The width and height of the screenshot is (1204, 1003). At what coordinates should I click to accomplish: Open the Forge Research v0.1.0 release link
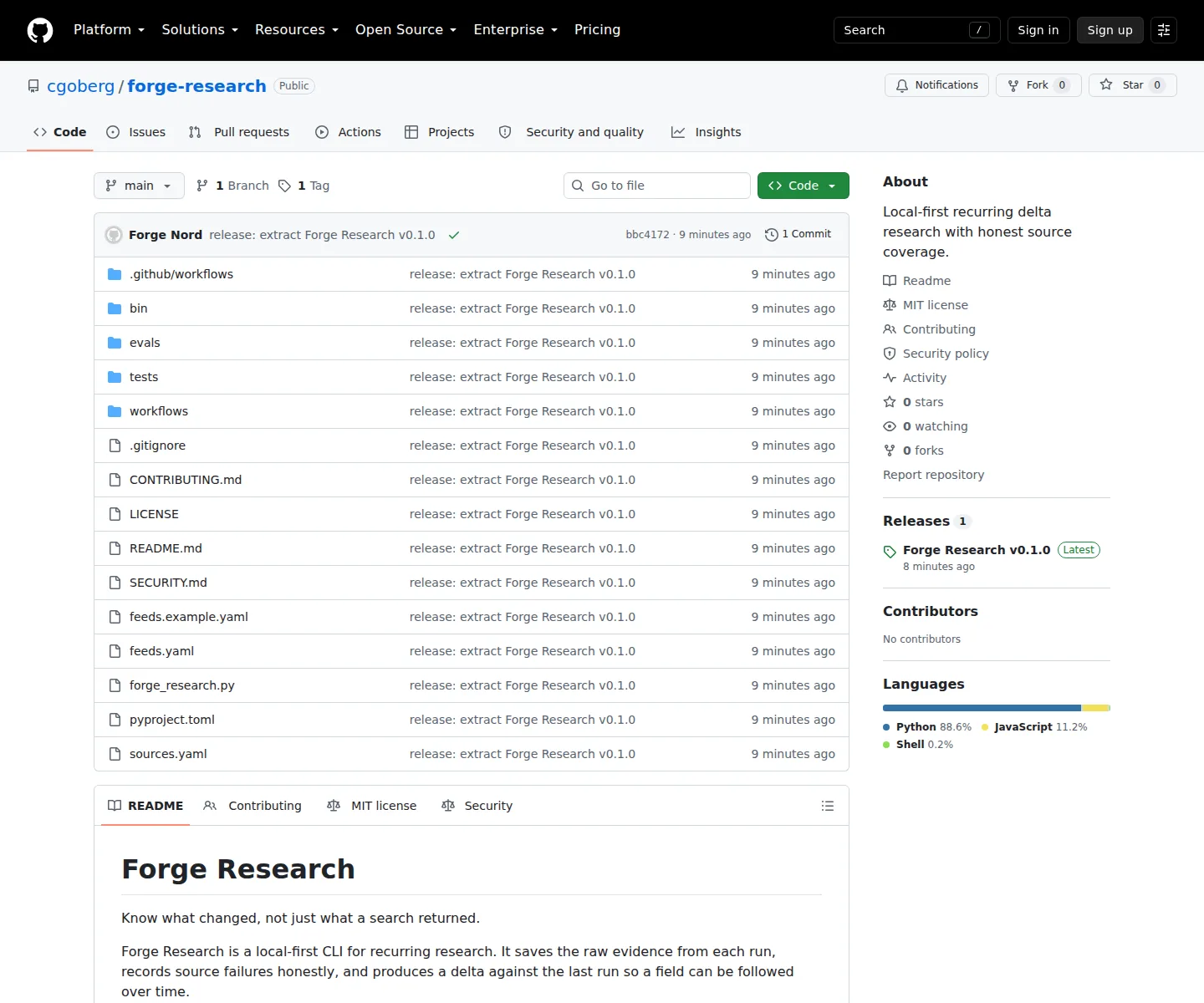coord(977,550)
